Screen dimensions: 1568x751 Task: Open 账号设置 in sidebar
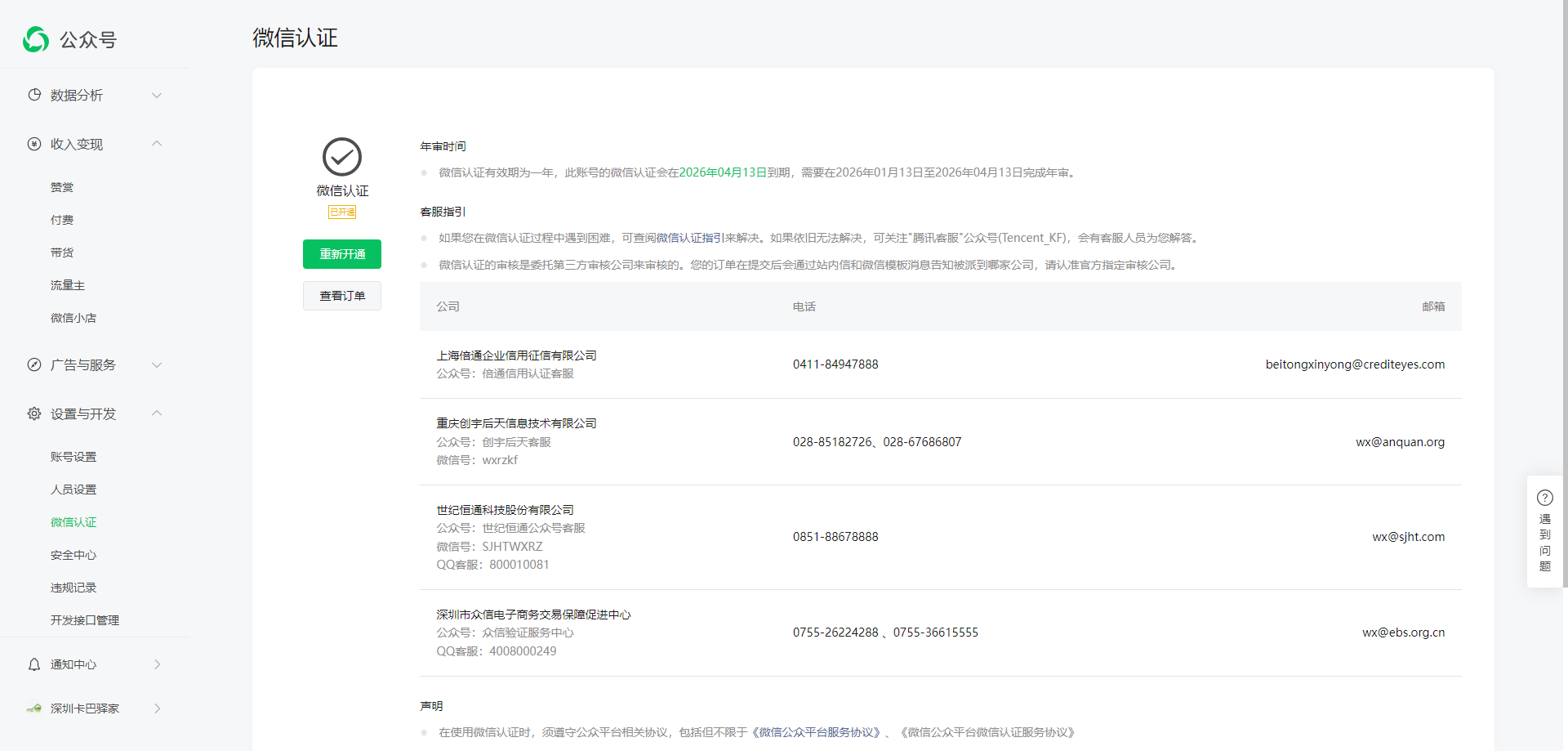pyautogui.click(x=73, y=457)
